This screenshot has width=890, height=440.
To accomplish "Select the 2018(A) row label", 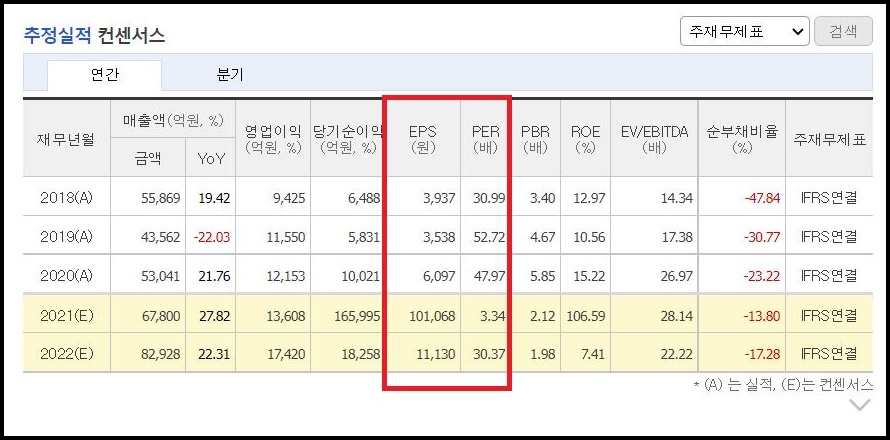I will coord(66,198).
